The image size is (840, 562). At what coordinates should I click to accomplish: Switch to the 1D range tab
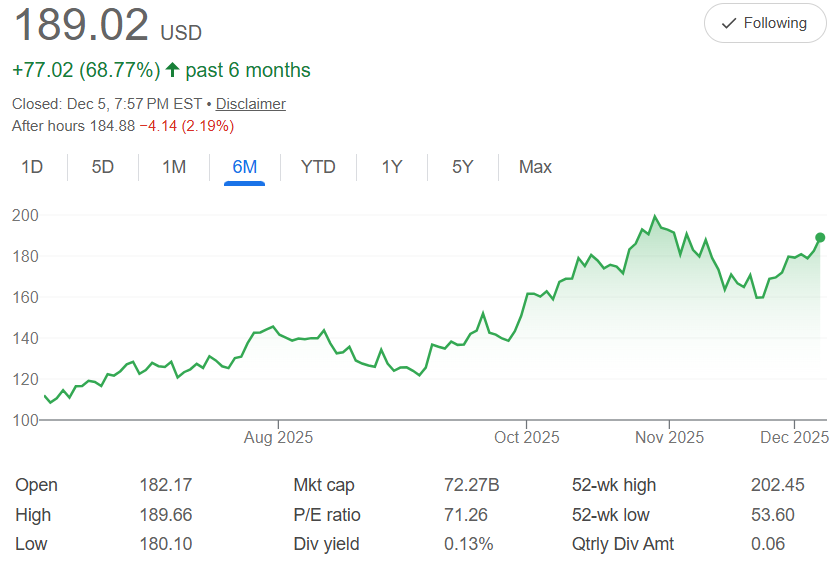coord(32,167)
